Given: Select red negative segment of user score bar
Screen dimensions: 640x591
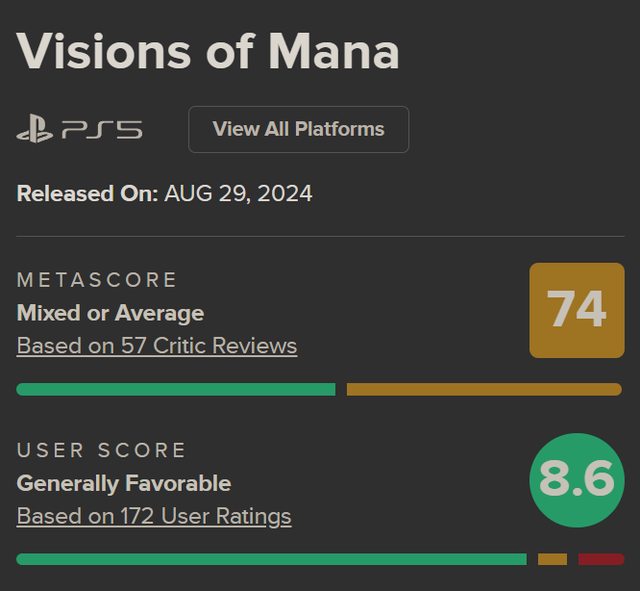Looking at the screenshot, I should [600, 559].
